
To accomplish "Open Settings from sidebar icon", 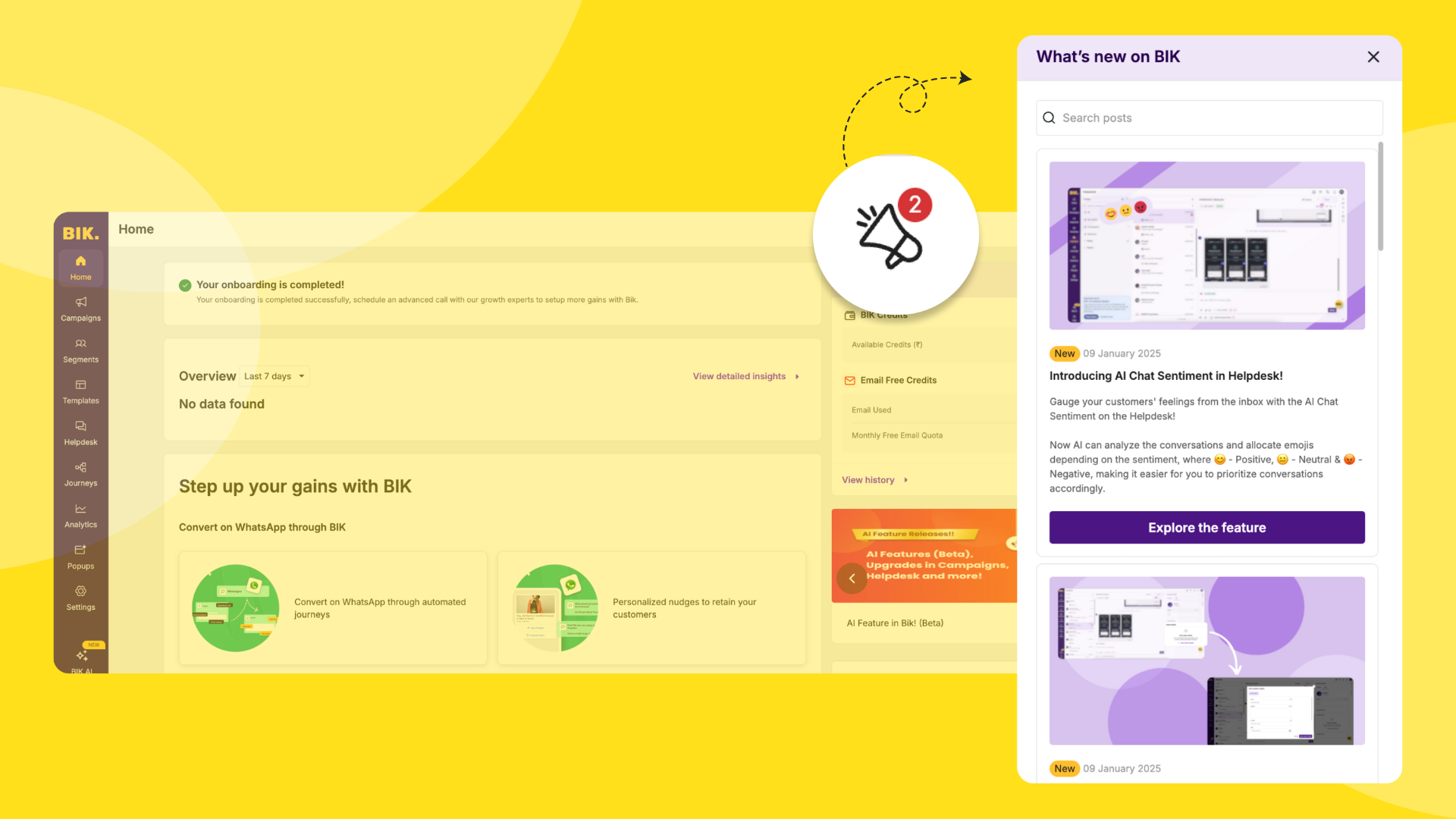I will pyautogui.click(x=81, y=597).
